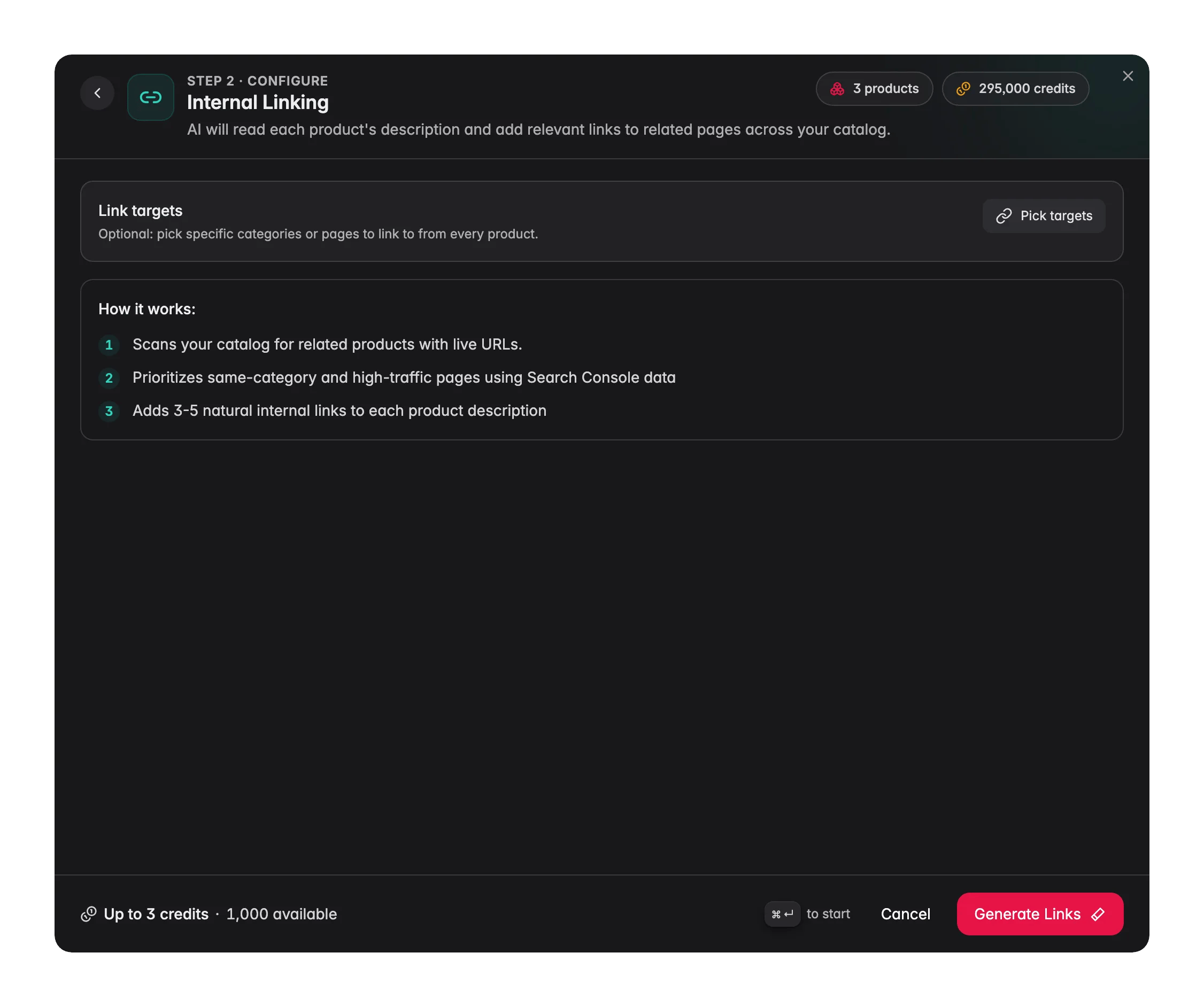Open the 295,000 credits badge
This screenshot has height=1007, width=1204.
click(x=1015, y=89)
